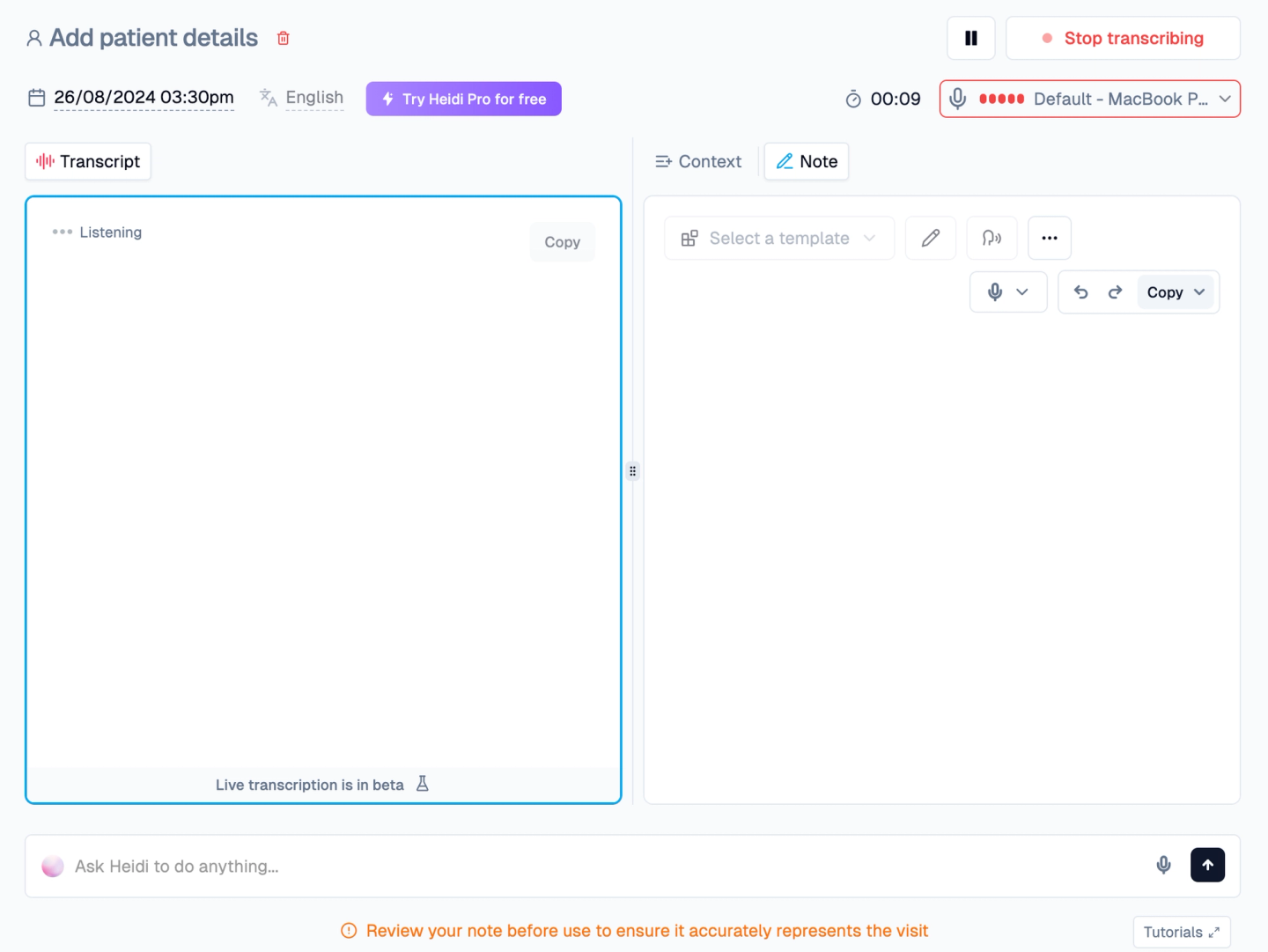Delete session using the red trash icon
Viewport: 1268px width, 952px height.
coord(284,38)
